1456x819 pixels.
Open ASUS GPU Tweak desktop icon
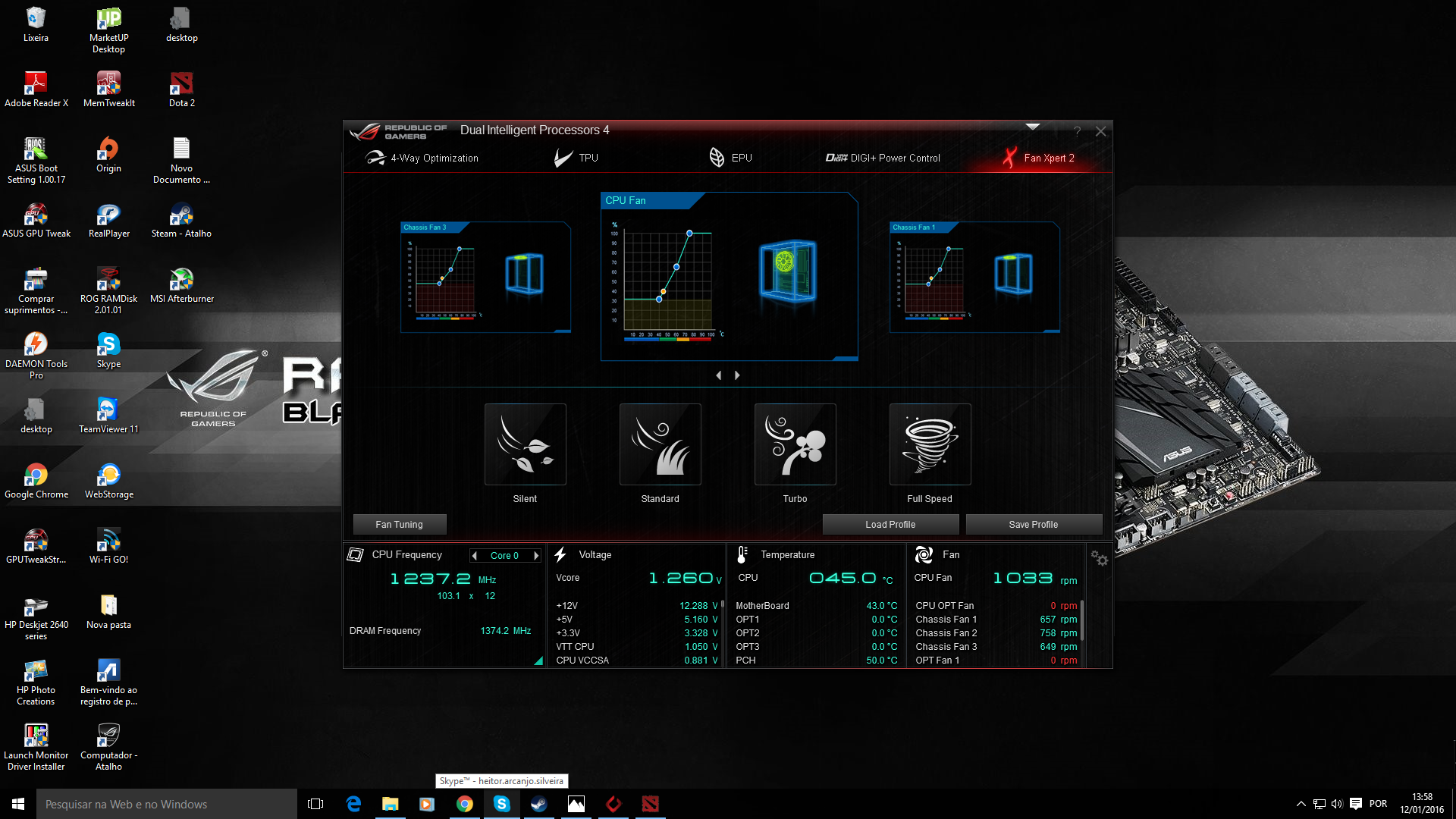36,221
